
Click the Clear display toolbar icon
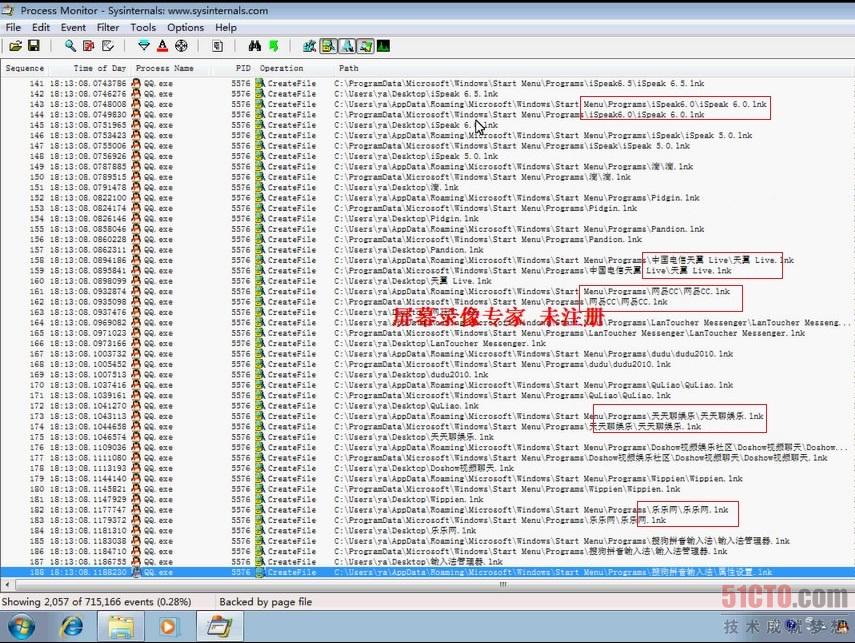click(107, 46)
